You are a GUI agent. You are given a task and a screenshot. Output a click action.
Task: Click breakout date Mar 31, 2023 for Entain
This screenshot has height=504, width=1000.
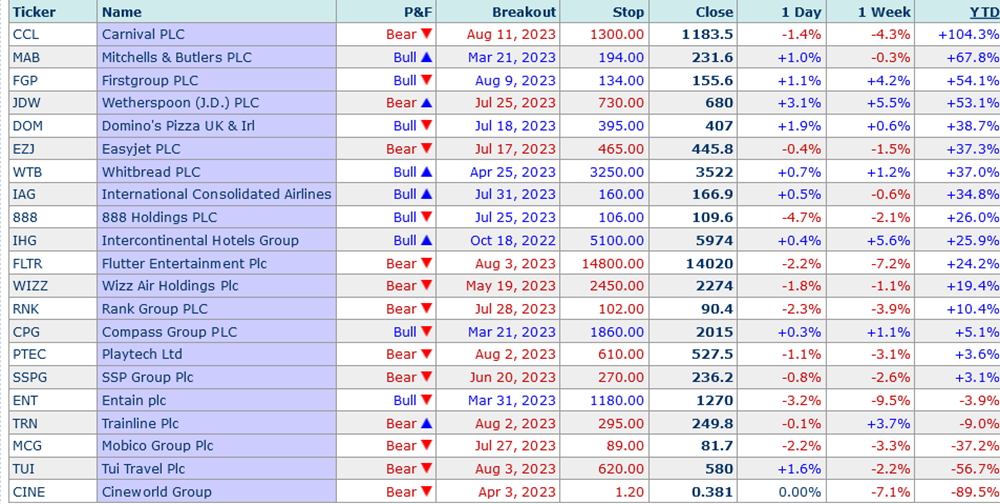(514, 400)
